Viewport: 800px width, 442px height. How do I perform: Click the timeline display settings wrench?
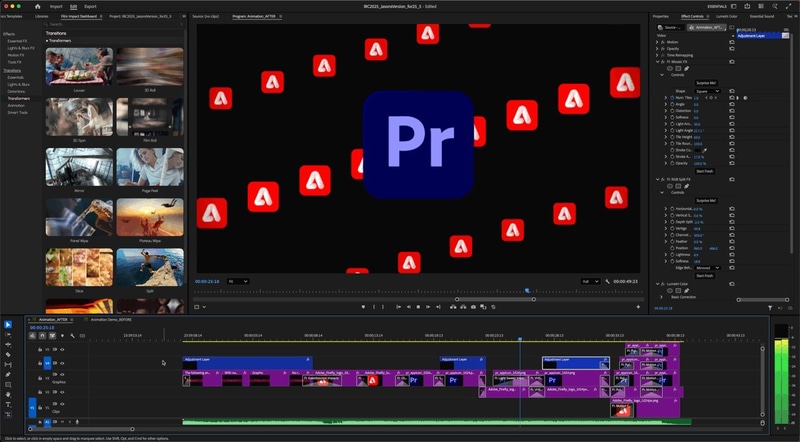(x=72, y=336)
